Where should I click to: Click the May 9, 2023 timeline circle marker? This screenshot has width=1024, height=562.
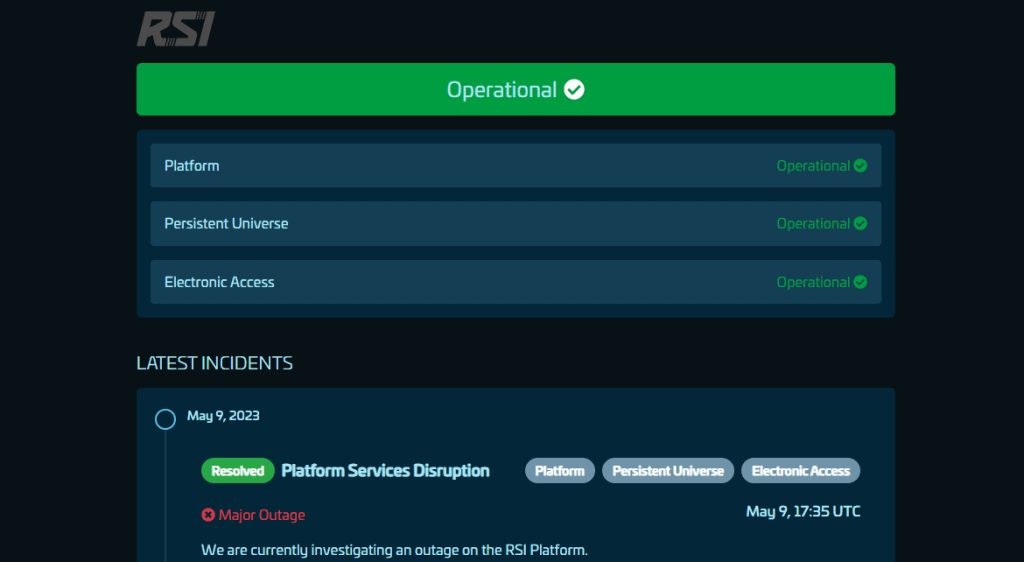click(x=166, y=419)
